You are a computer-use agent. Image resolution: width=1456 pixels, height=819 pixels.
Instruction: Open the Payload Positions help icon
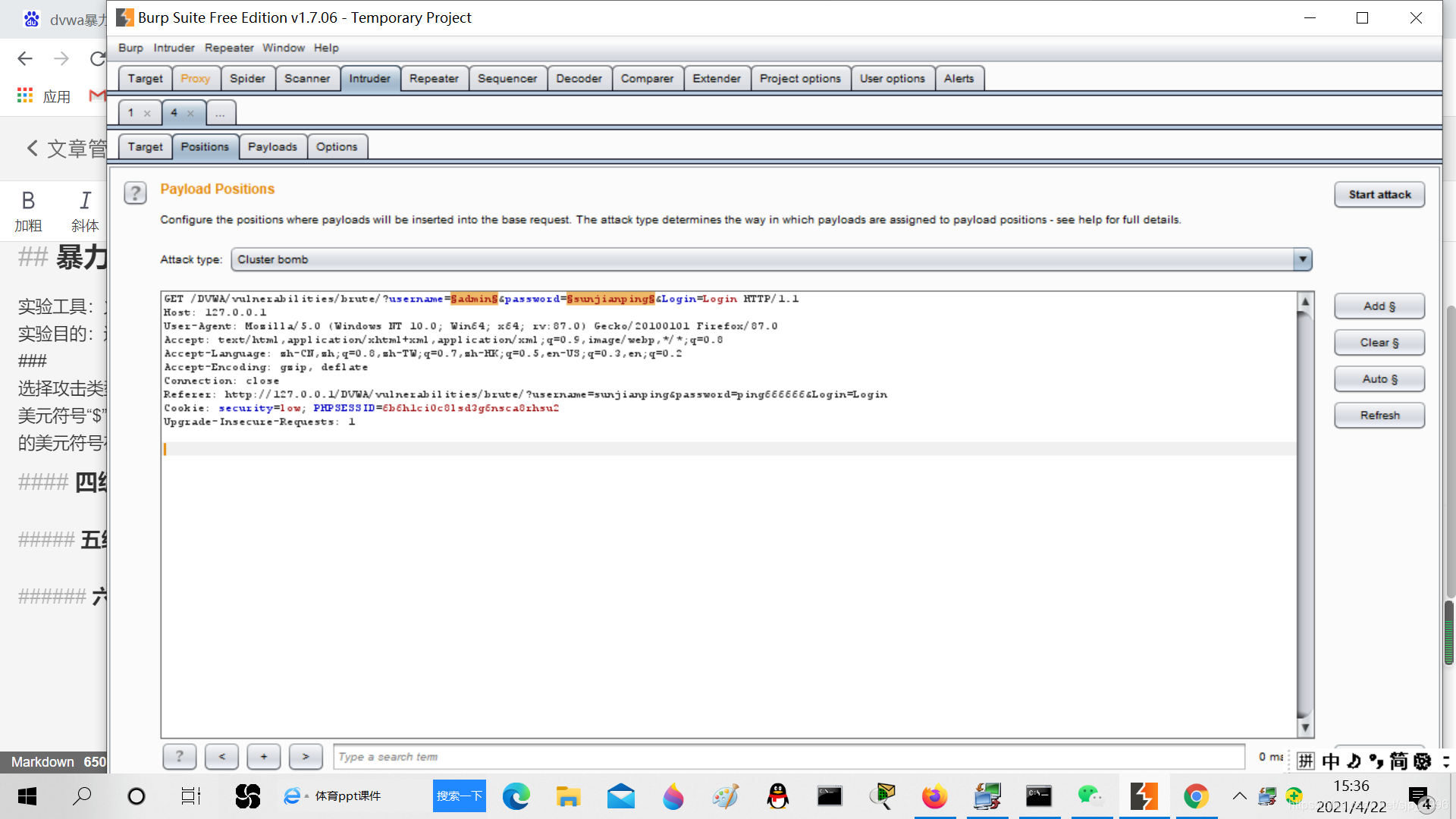click(135, 193)
